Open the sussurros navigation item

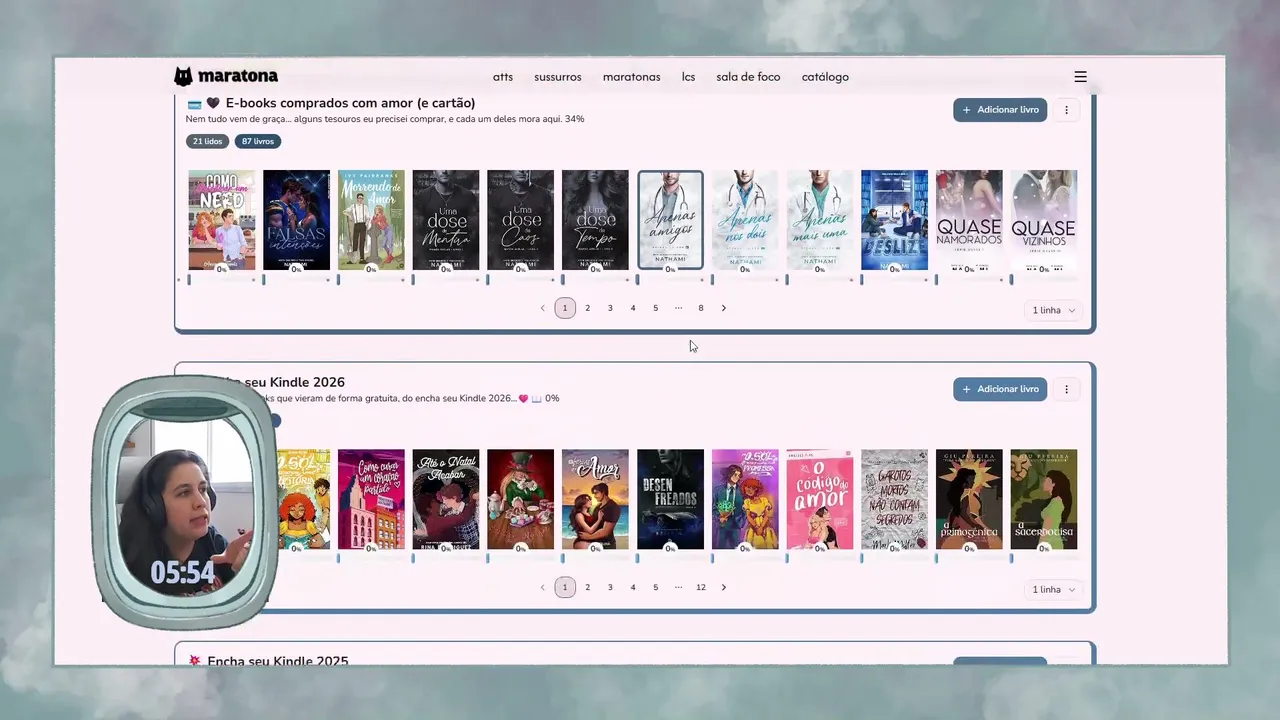pos(558,77)
